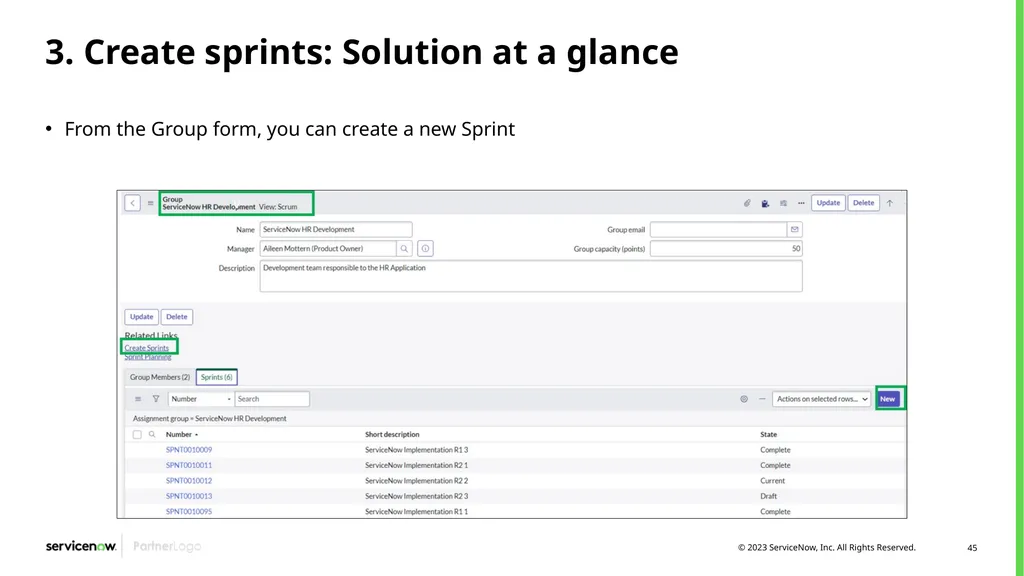
Task: Click into the Name field
Action: pyautogui.click(x=336, y=229)
